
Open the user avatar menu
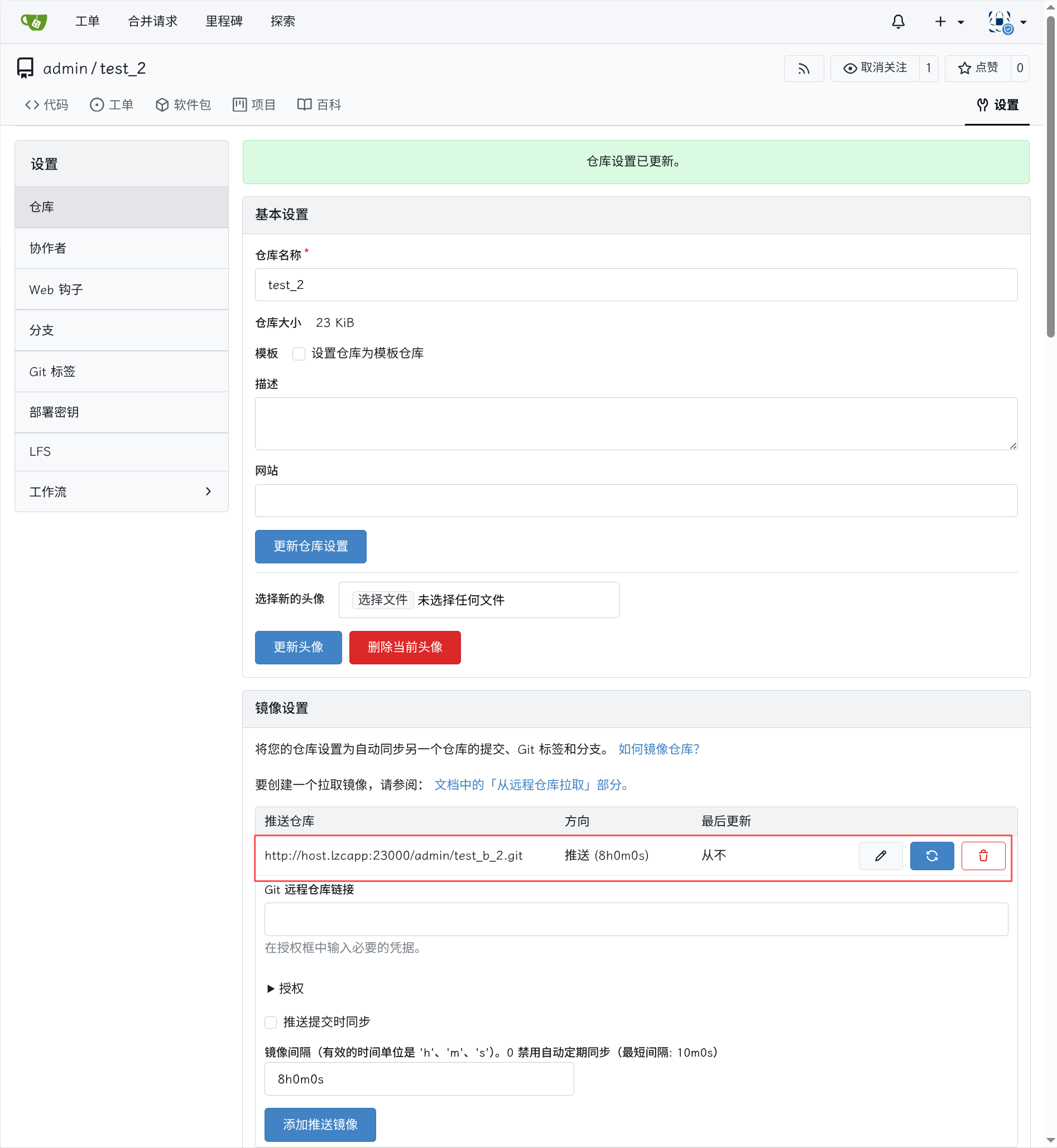pyautogui.click(x=1008, y=22)
